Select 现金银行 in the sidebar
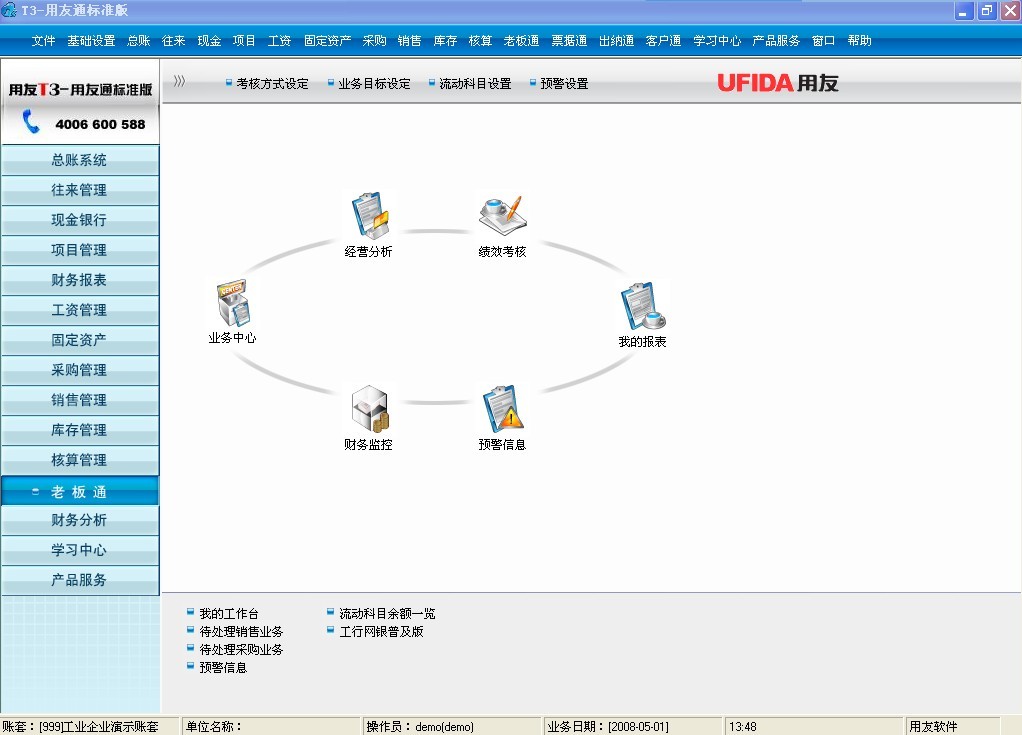This screenshot has width=1022, height=735. [80, 220]
